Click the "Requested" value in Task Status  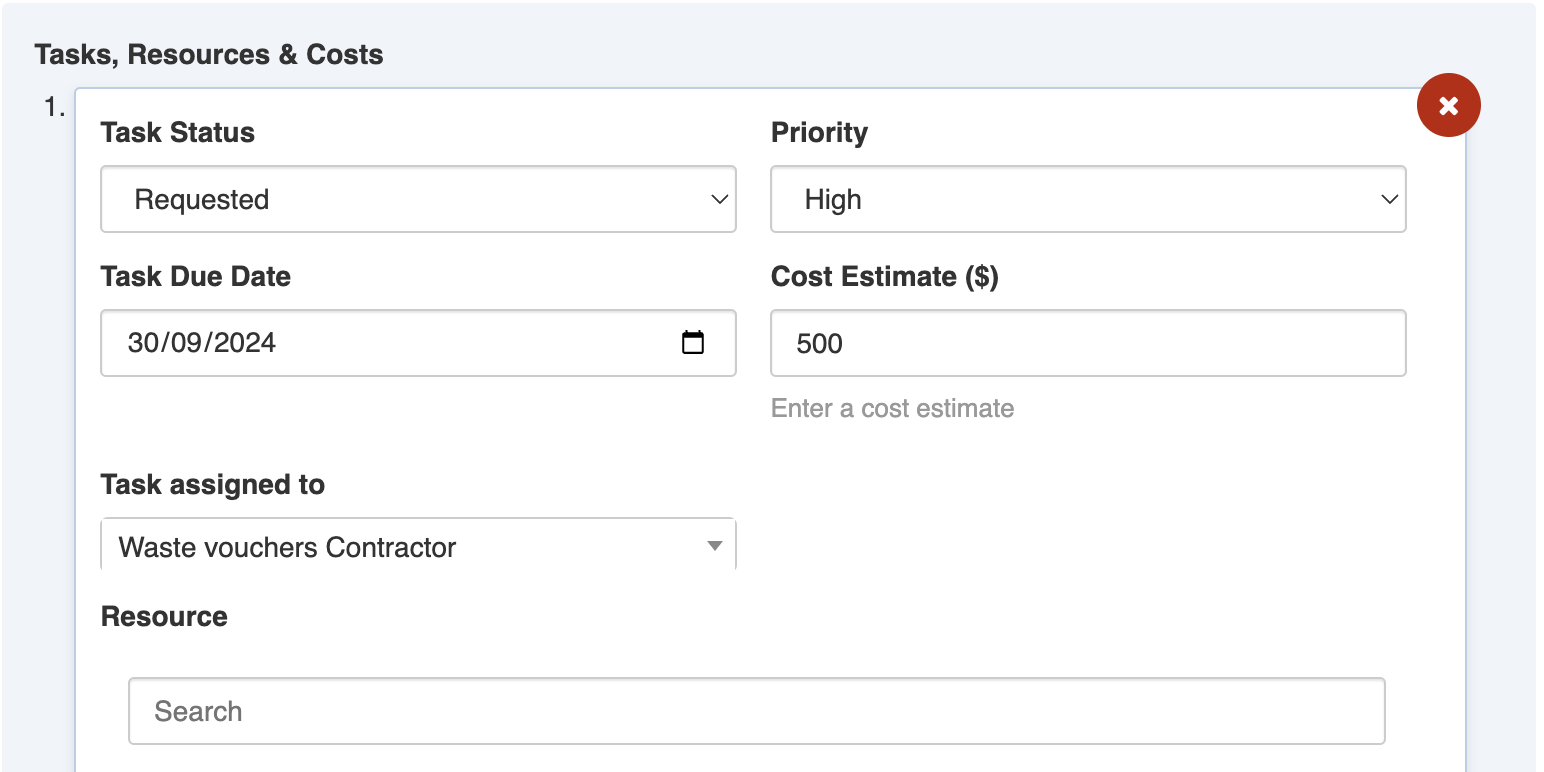(201, 200)
